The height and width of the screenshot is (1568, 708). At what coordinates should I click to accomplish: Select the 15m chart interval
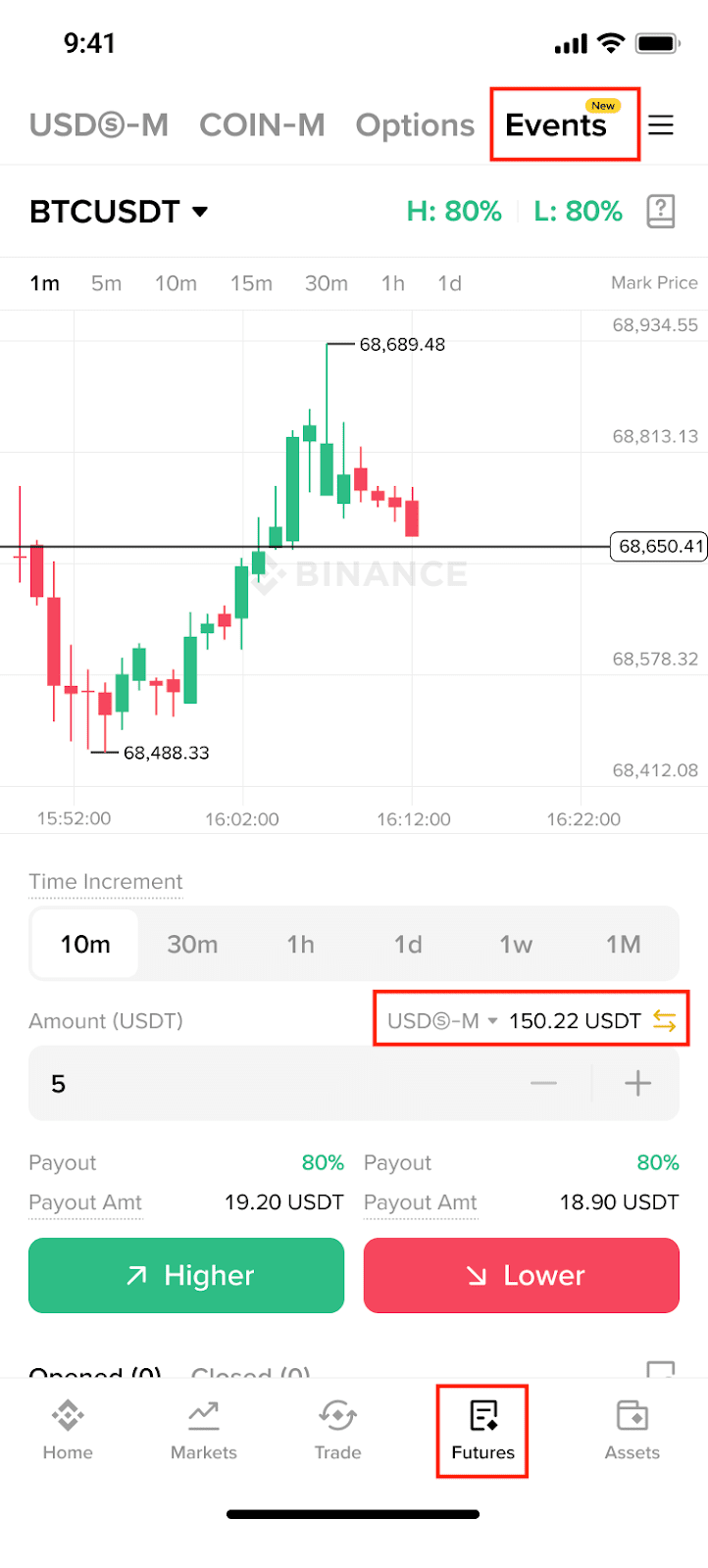[x=251, y=283]
